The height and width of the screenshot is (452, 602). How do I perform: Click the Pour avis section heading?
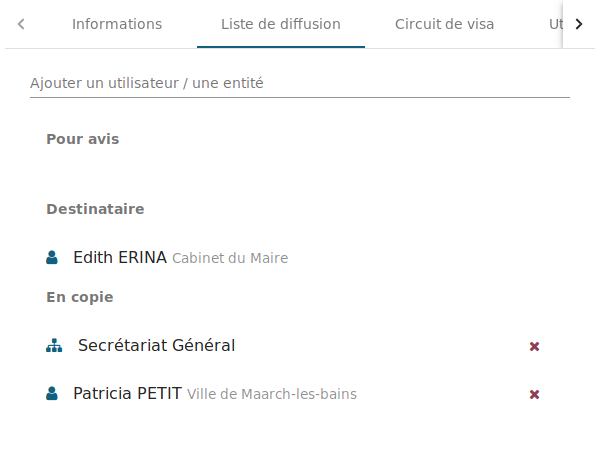tap(83, 139)
